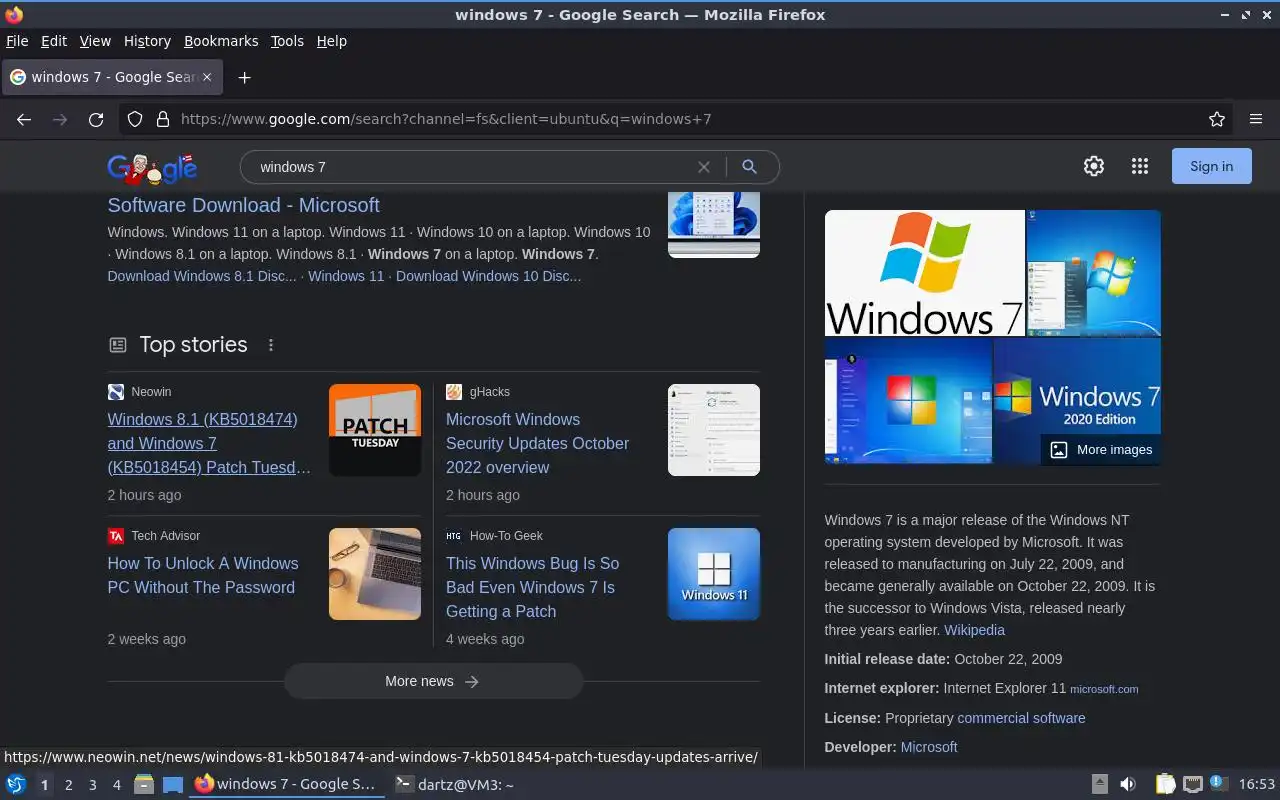Viewport: 1280px width, 800px height.
Task: Open Microsoft Windows Security Updates October story
Action: click(x=537, y=443)
